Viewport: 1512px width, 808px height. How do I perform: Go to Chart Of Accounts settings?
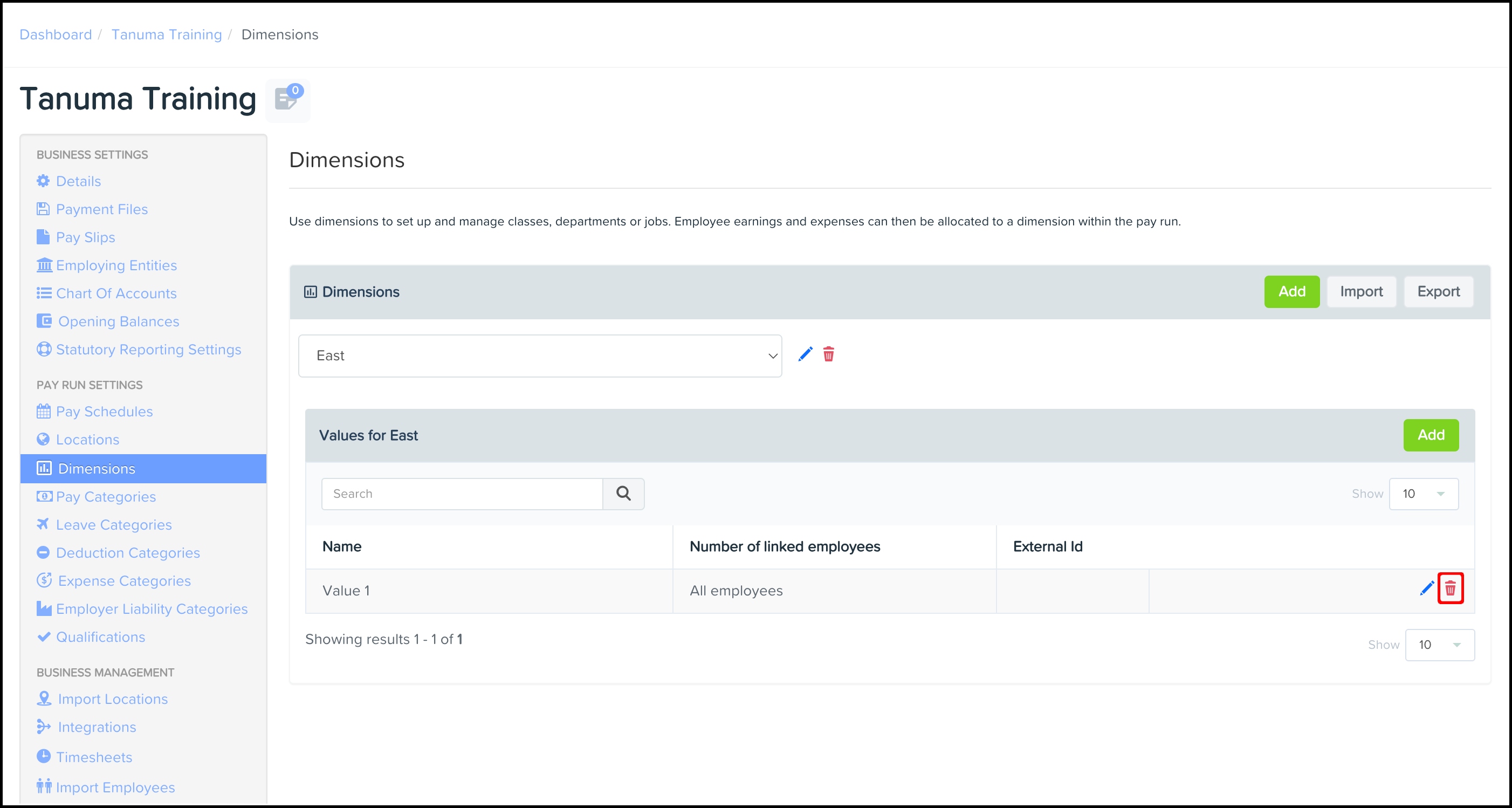[x=115, y=293]
